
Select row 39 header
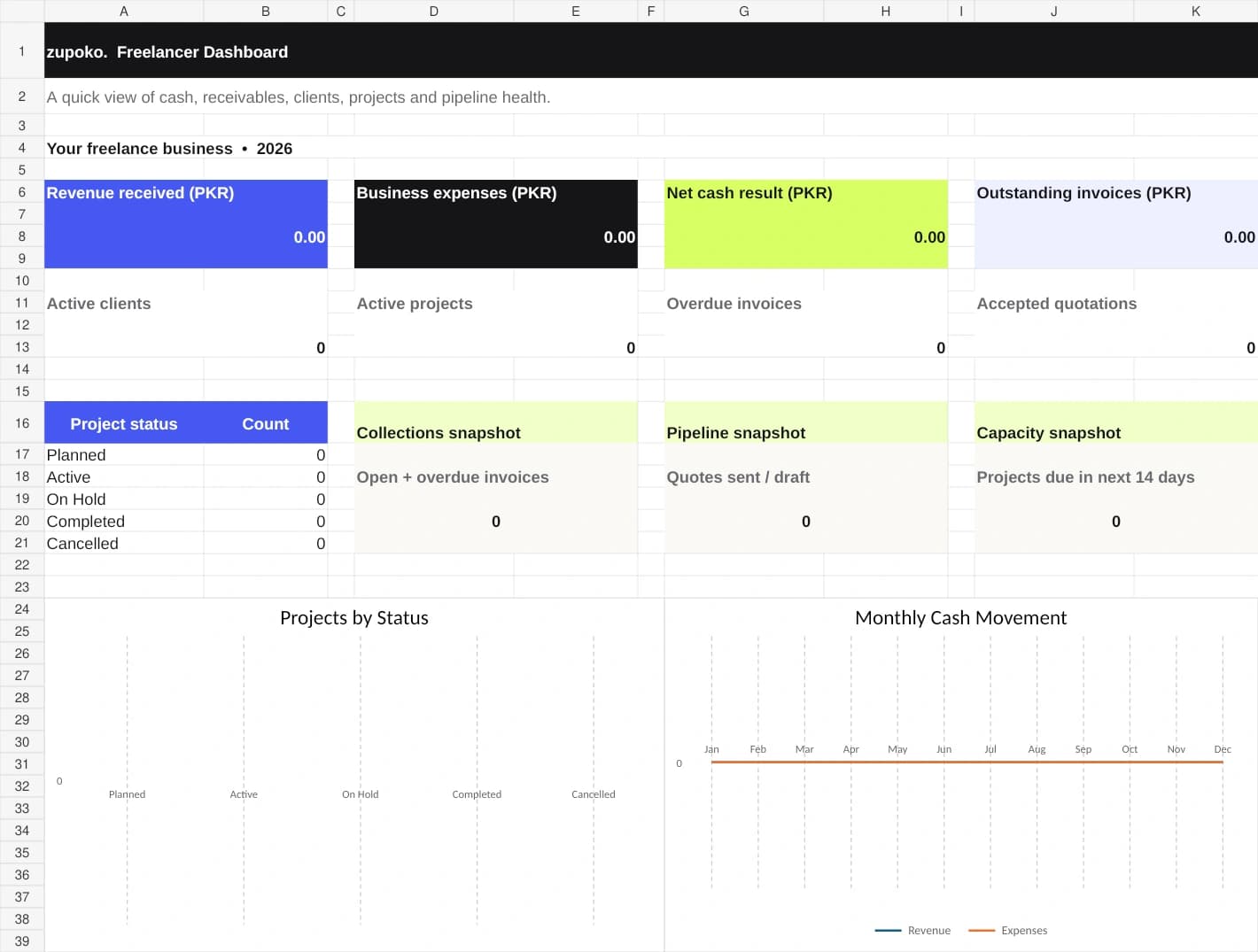(22, 941)
